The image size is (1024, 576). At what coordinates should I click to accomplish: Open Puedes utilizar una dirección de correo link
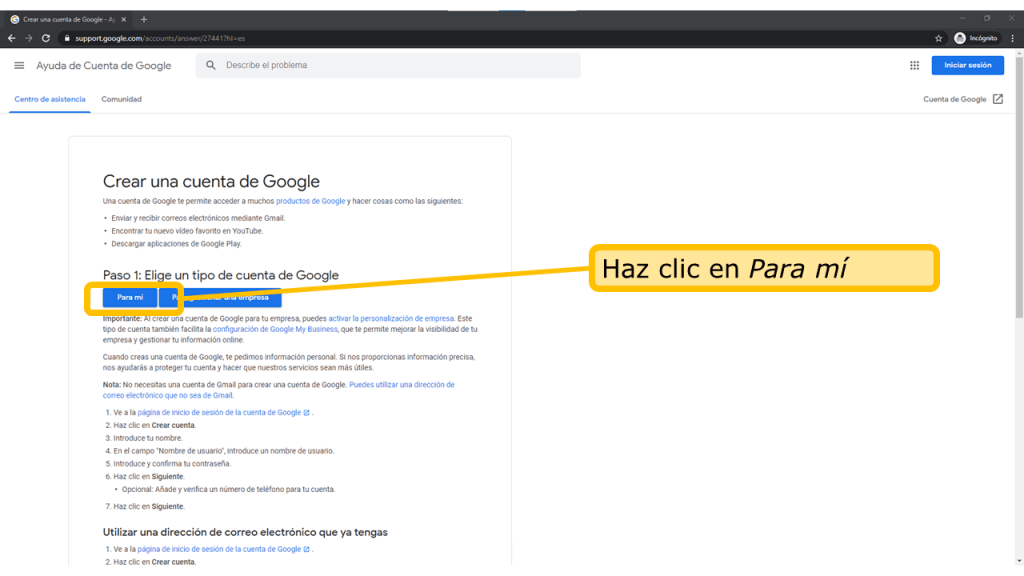pyautogui.click(x=278, y=390)
